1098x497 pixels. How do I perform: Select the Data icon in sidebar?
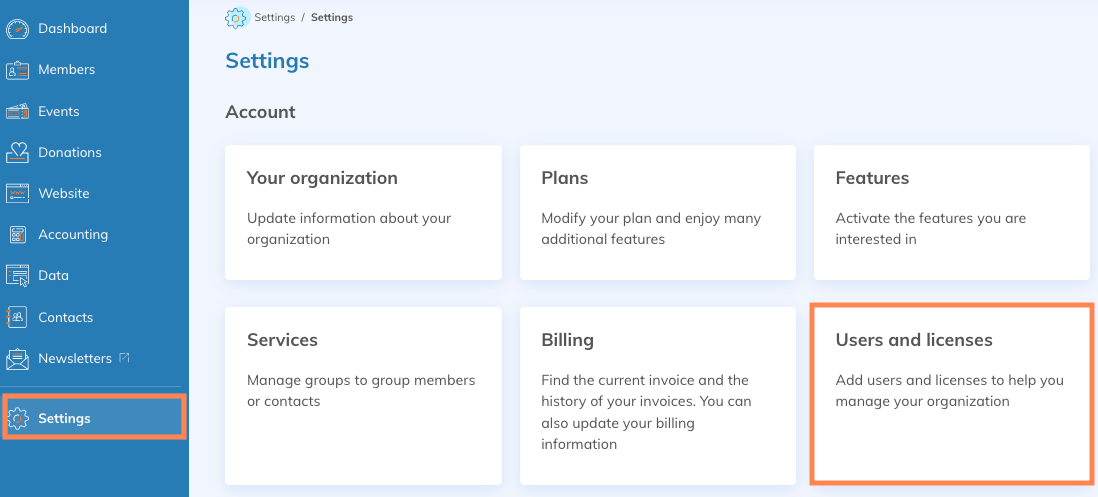pos(18,276)
